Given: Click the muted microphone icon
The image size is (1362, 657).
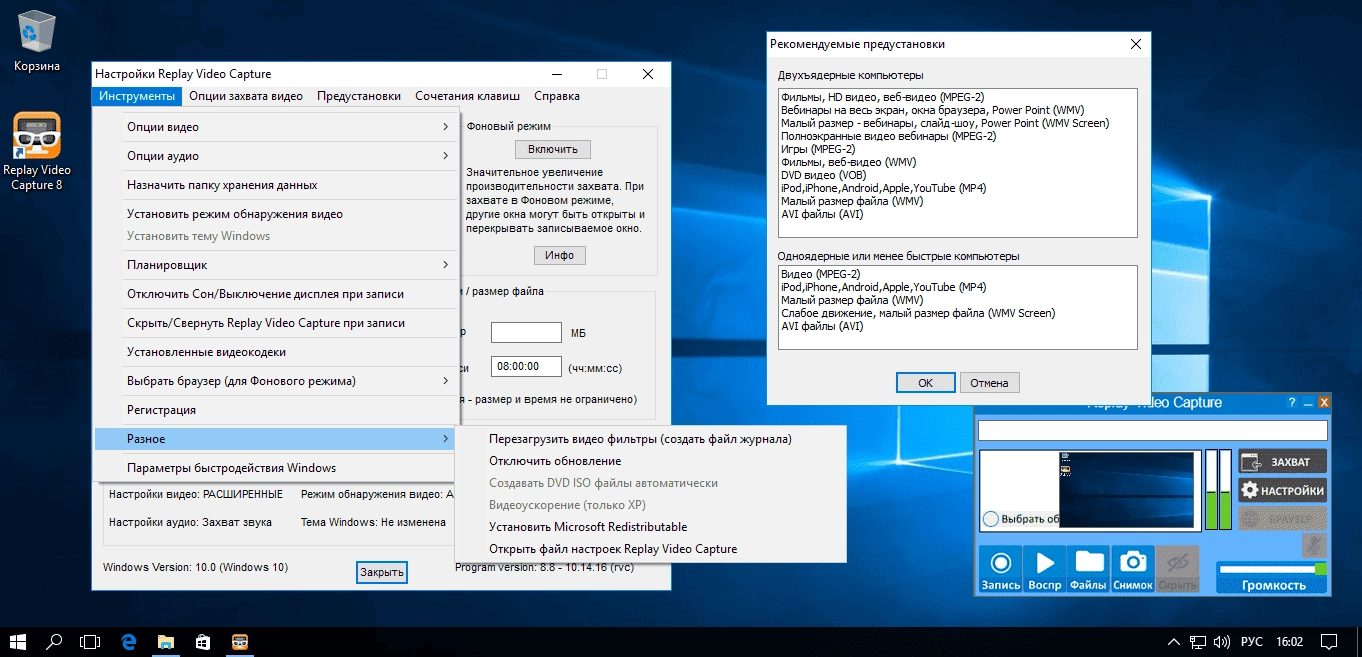Looking at the screenshot, I should [x=1314, y=545].
